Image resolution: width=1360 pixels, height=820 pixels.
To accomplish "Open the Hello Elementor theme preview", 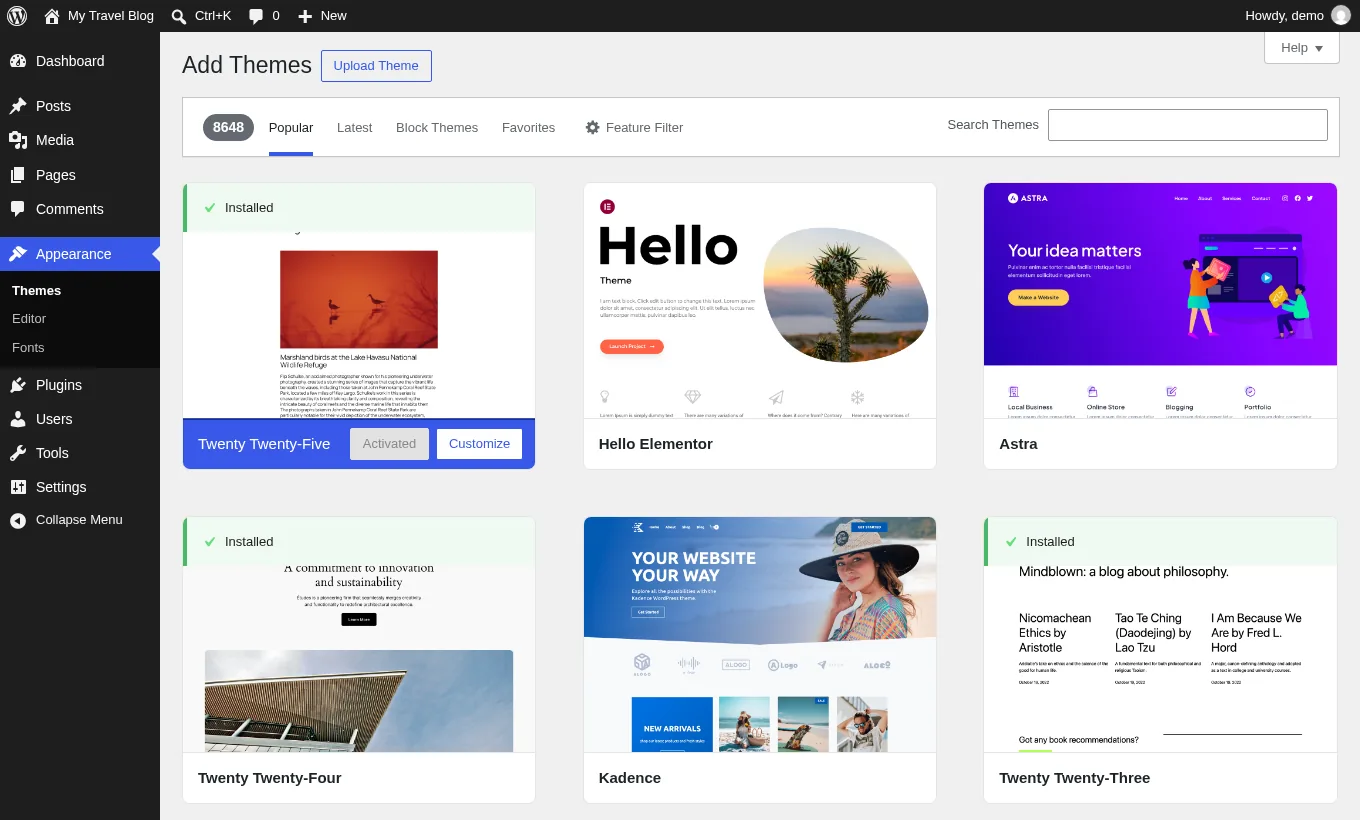I will [x=760, y=301].
